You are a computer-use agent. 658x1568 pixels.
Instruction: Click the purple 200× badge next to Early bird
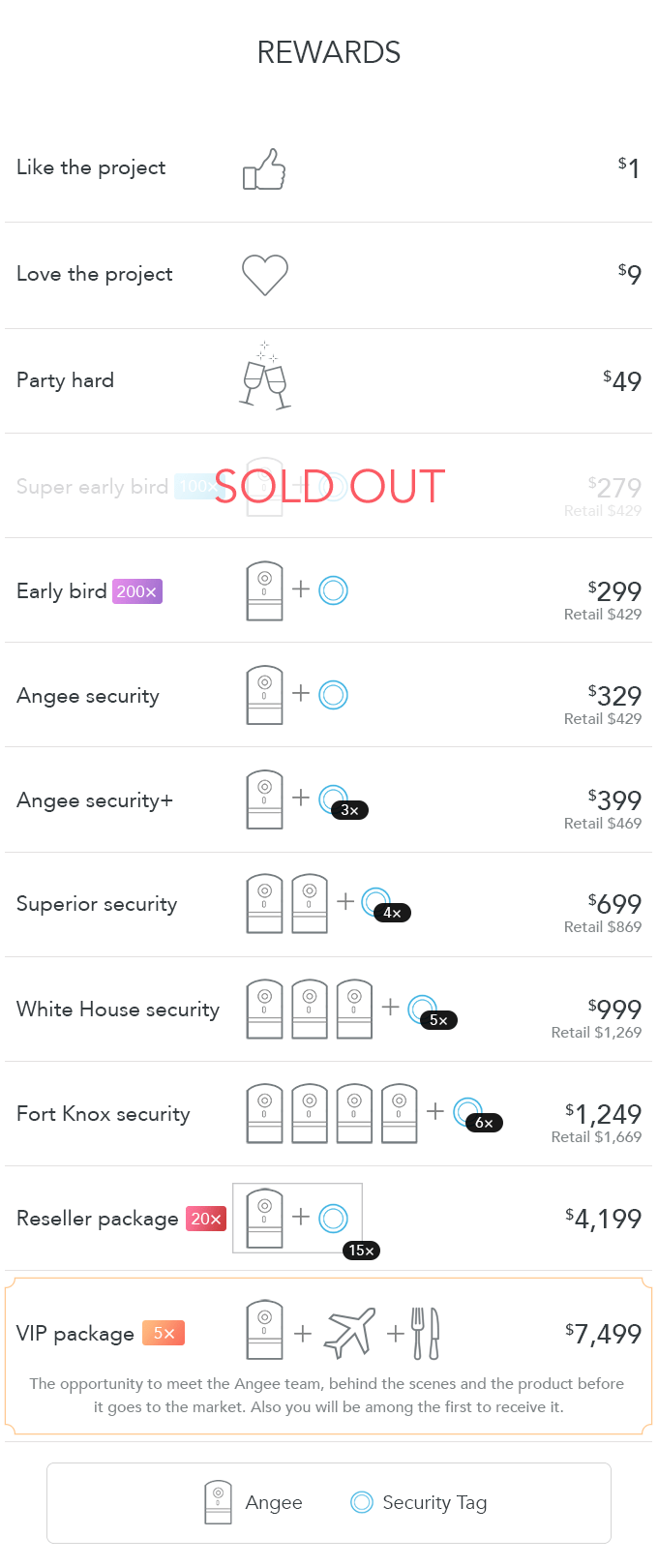[x=137, y=591]
